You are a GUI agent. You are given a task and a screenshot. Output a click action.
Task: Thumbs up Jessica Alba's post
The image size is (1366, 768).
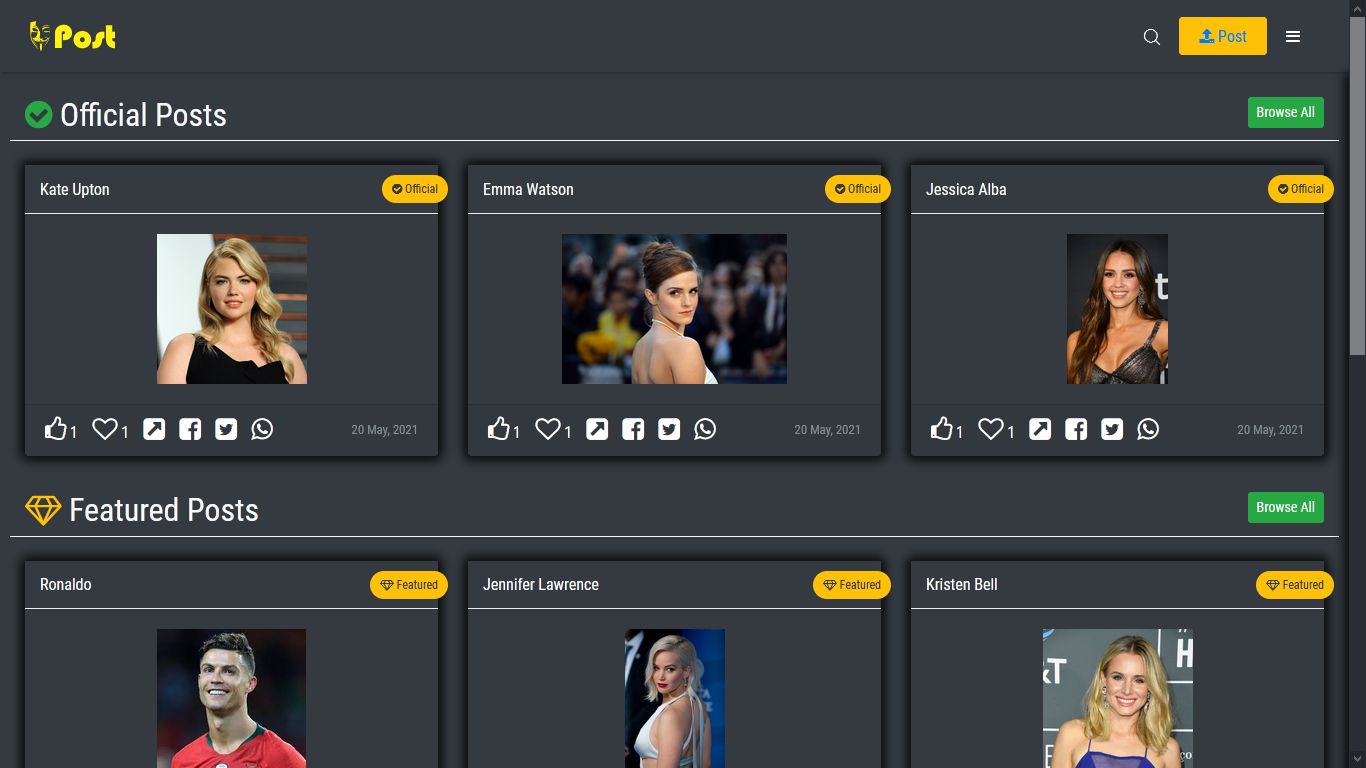pos(941,428)
